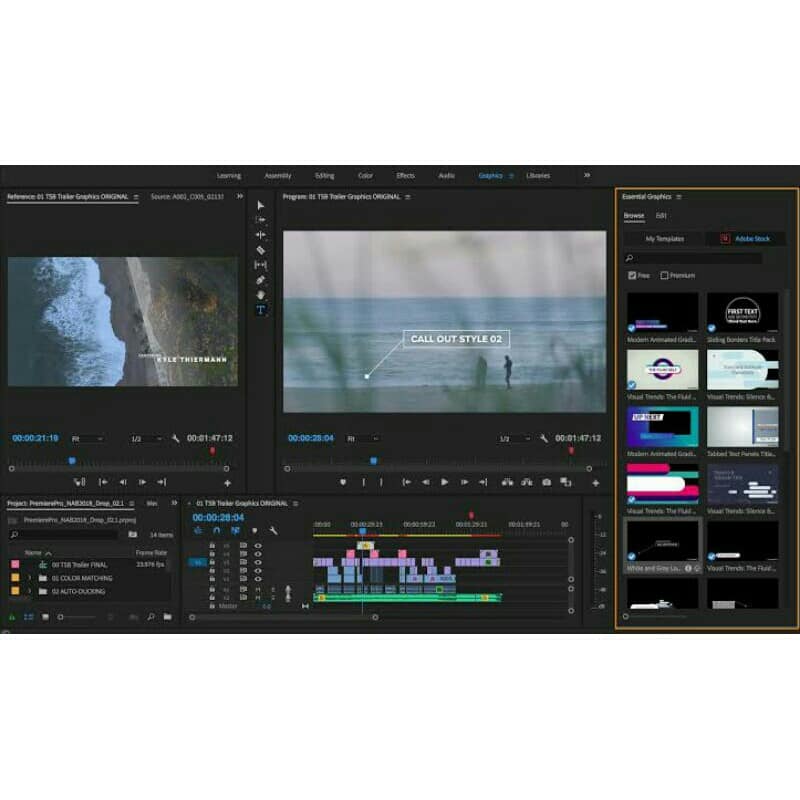The image size is (800, 800).
Task: Open Reference monitor Fit zoom dropdown
Action: pyautogui.click(x=87, y=439)
